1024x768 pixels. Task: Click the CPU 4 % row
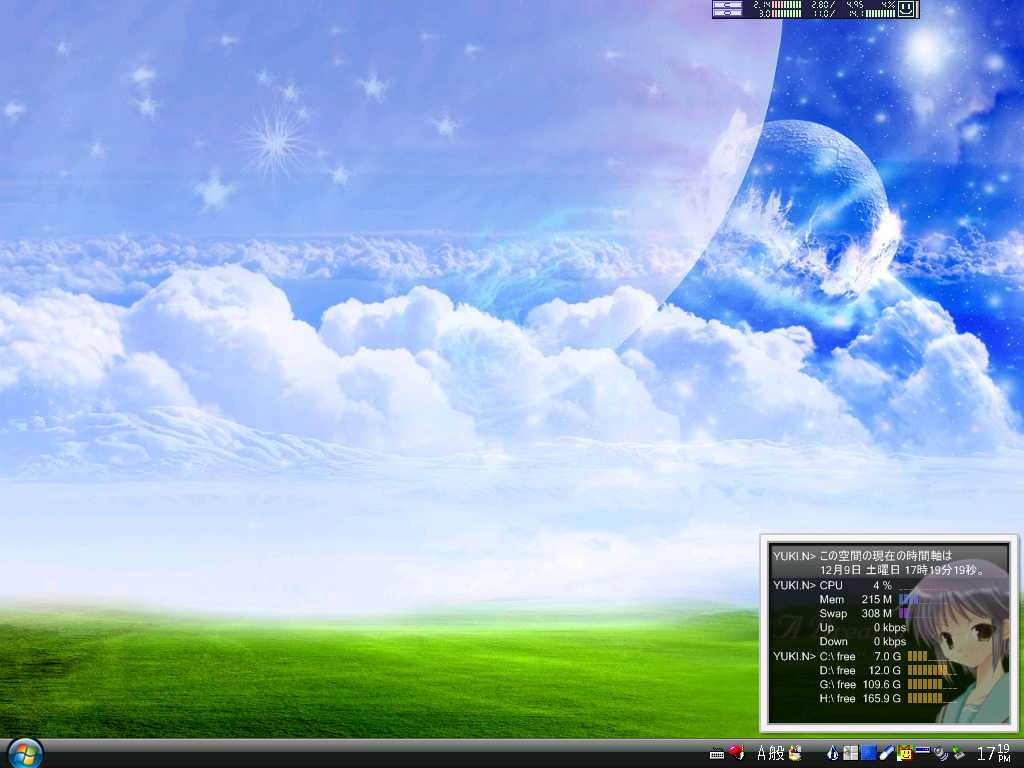[856, 585]
